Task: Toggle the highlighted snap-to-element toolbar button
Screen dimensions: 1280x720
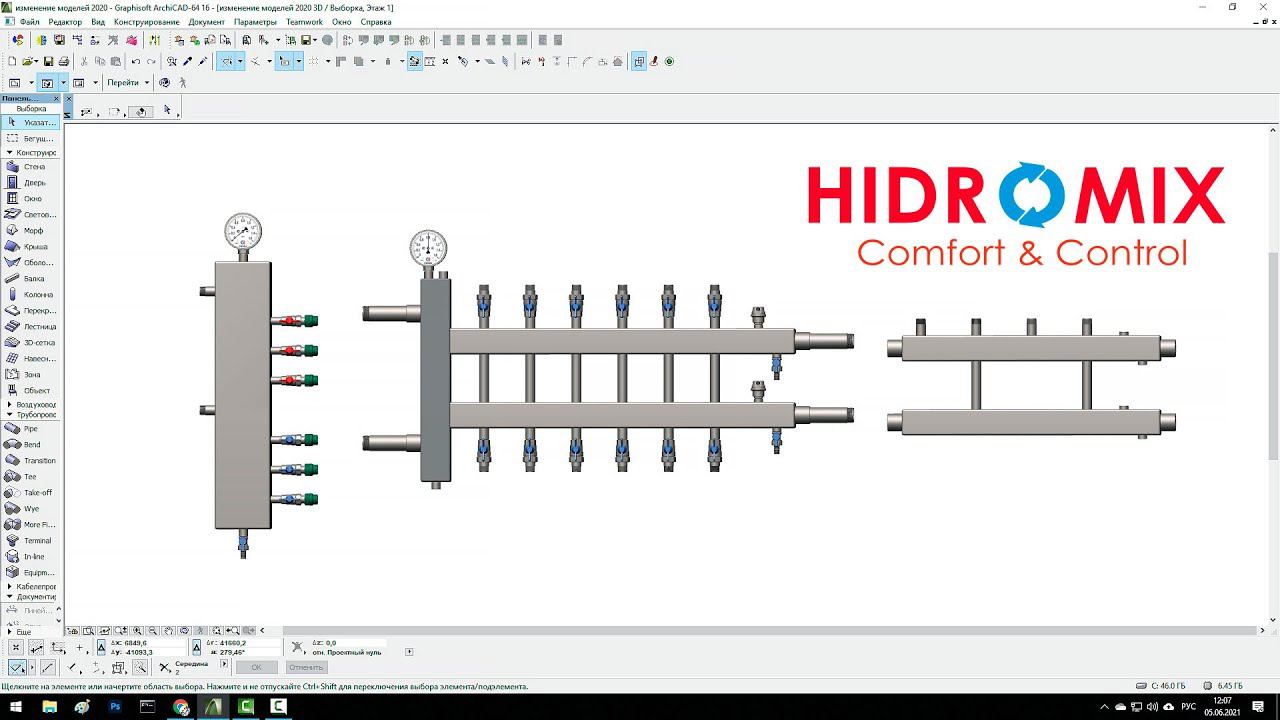Action: (x=415, y=62)
